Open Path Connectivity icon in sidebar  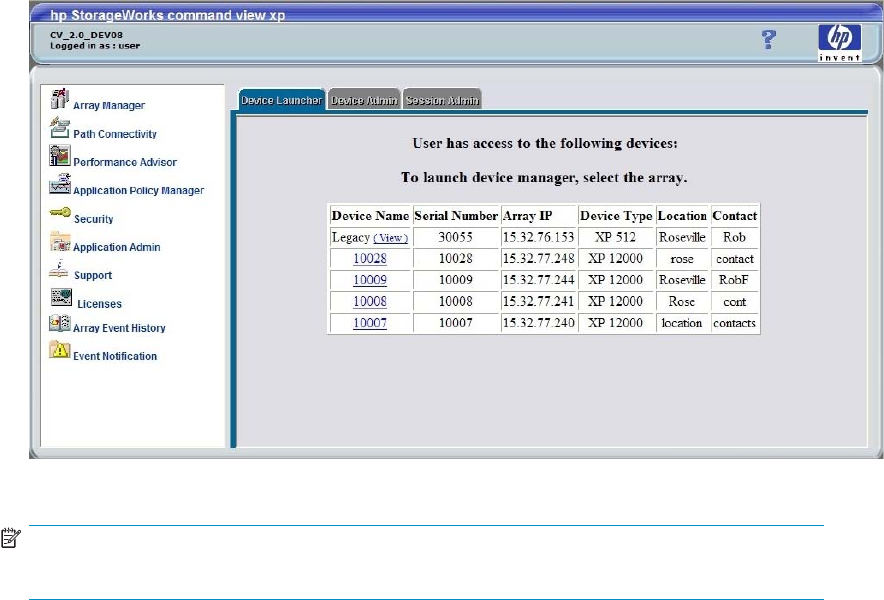[x=59, y=128]
